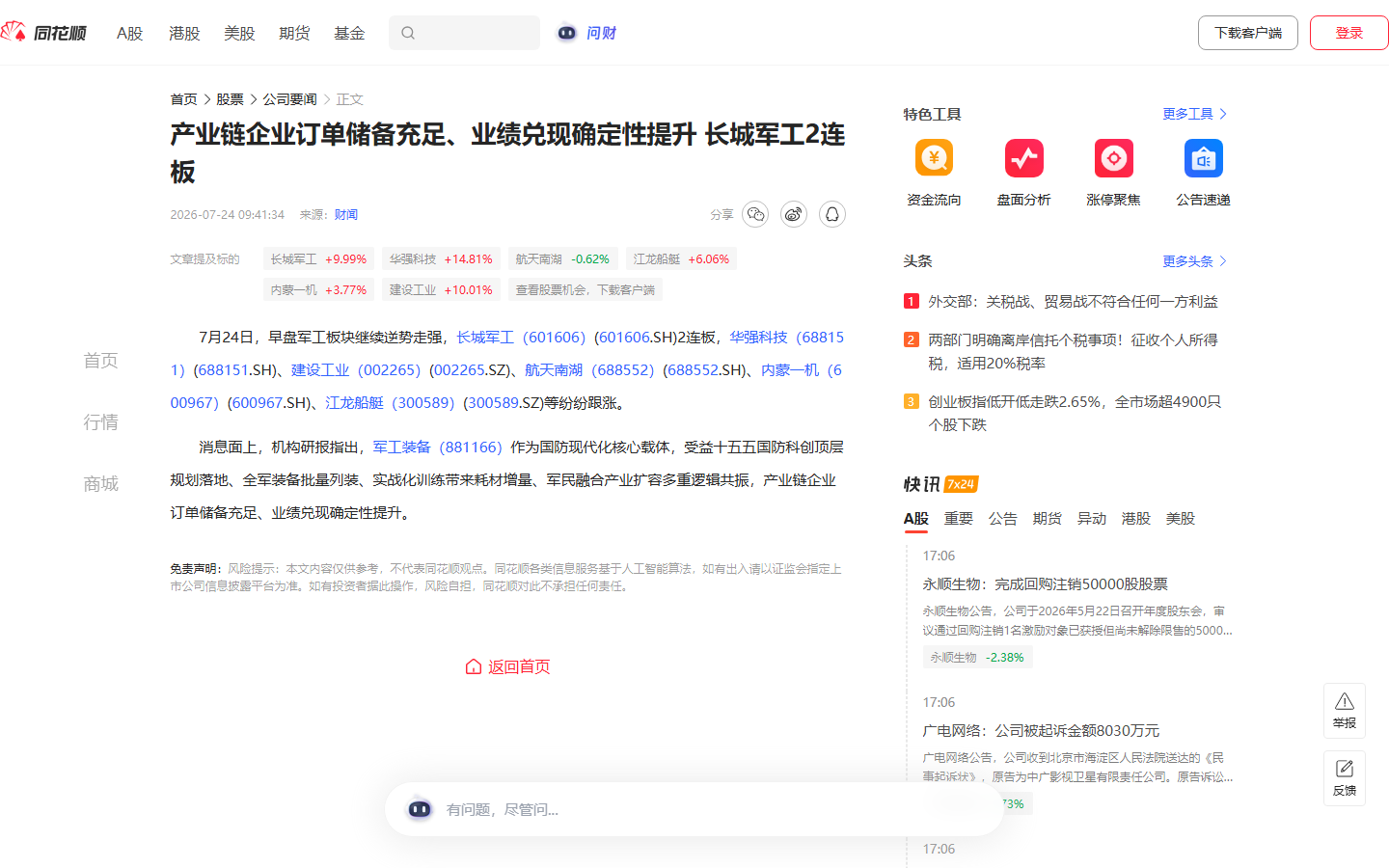Click 查看股票机会，下载客户端 tag

pos(585,290)
